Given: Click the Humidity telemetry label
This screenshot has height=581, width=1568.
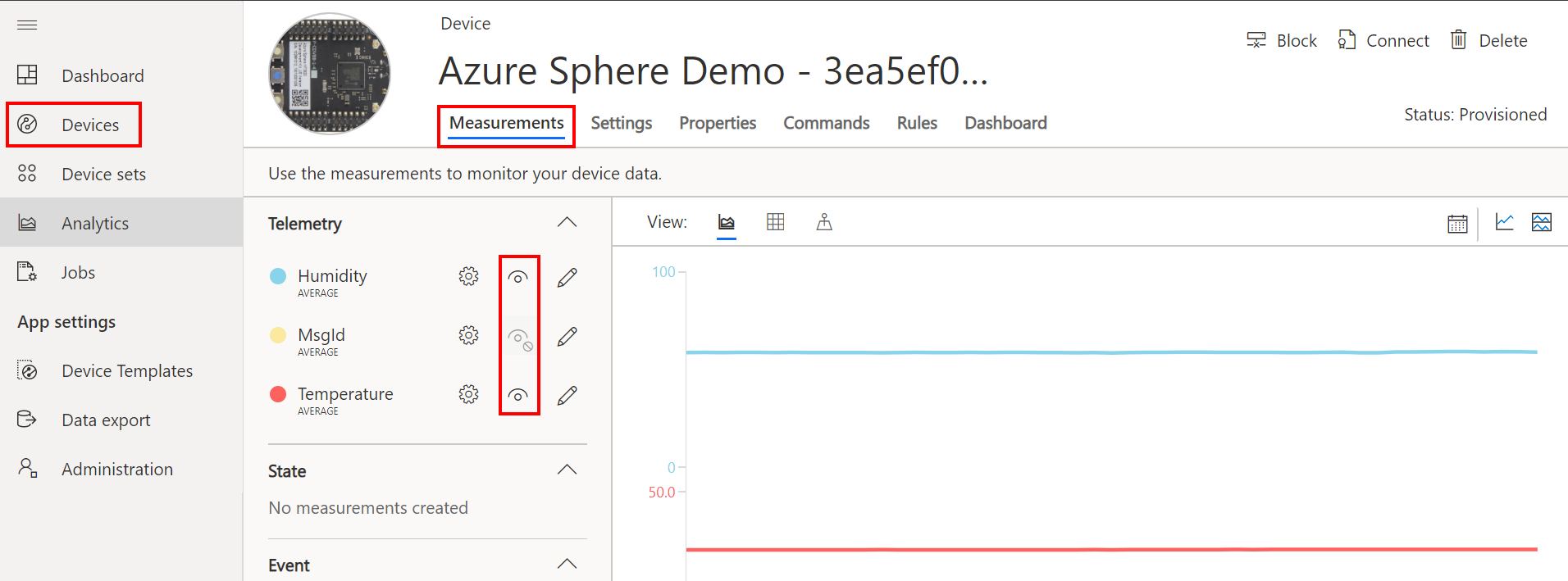Looking at the screenshot, I should coord(332,276).
